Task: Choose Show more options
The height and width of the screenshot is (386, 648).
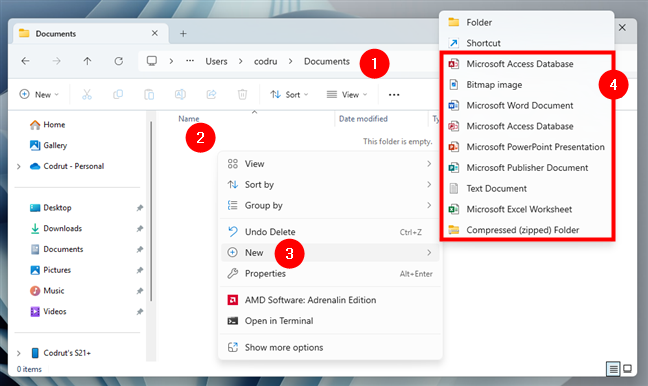Action: pos(330,347)
